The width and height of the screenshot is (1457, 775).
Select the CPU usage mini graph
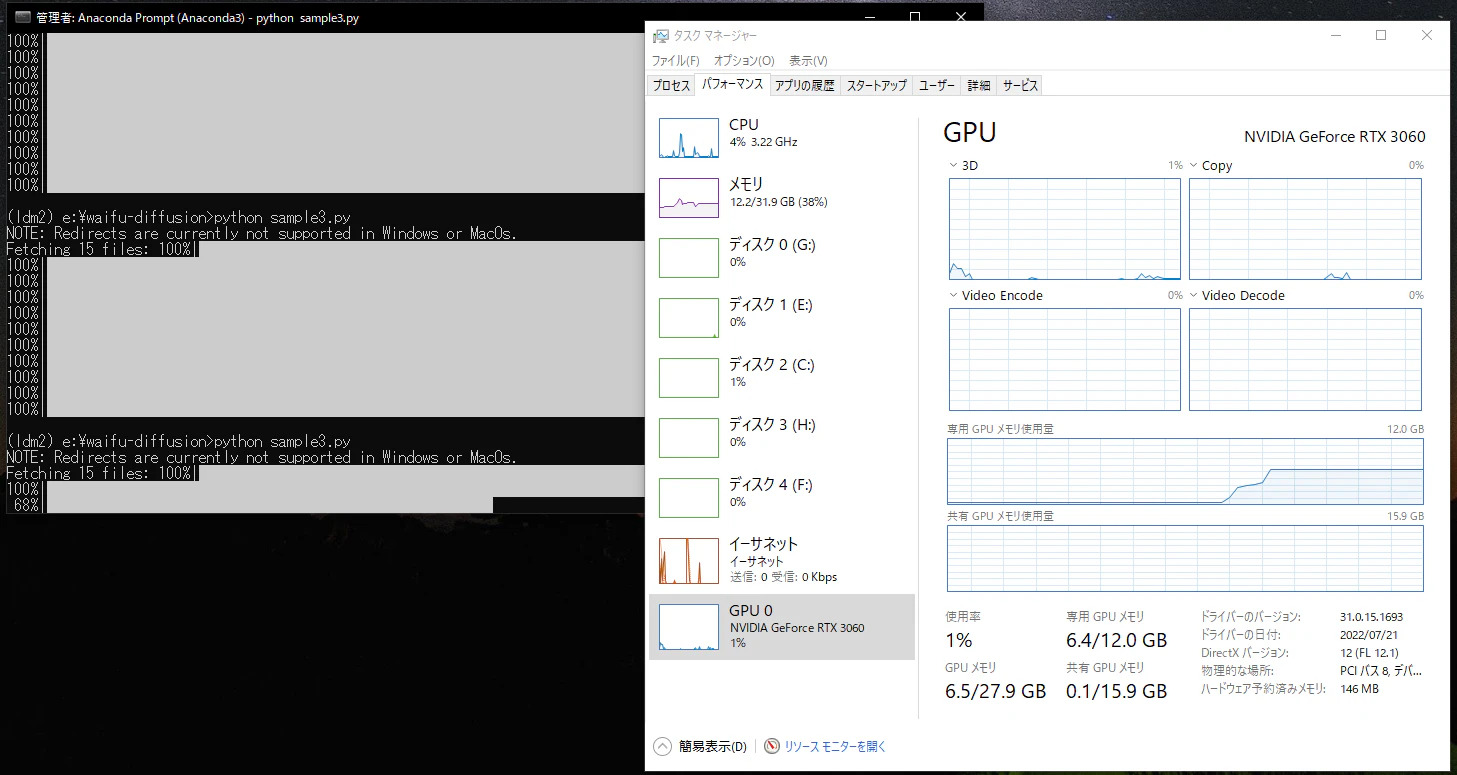pyautogui.click(x=689, y=138)
